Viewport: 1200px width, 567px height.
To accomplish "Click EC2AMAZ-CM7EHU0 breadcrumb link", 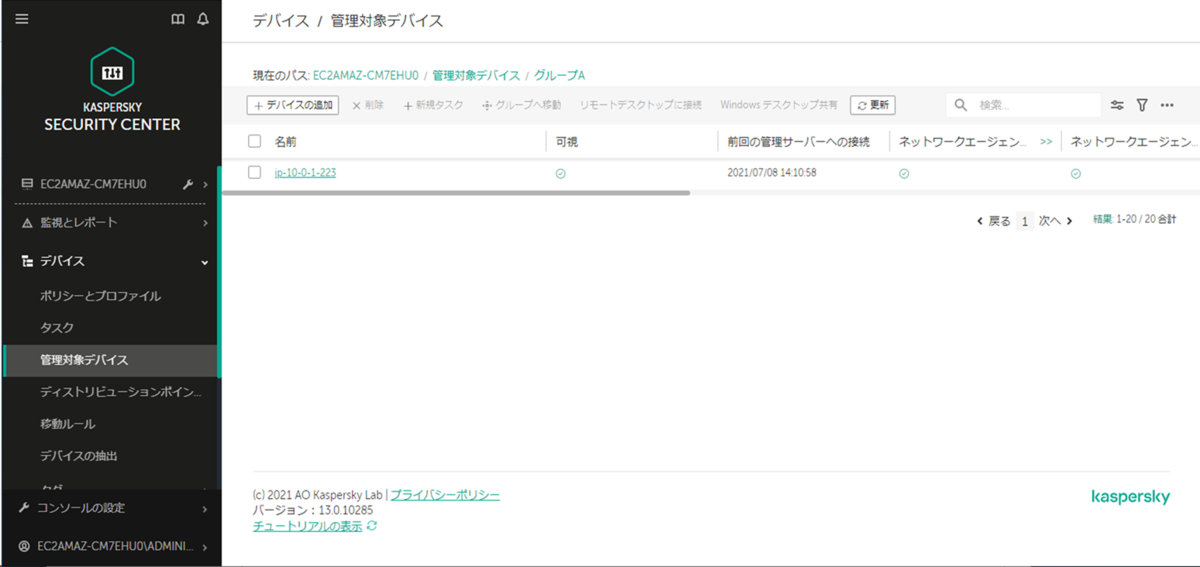I will tap(366, 75).
